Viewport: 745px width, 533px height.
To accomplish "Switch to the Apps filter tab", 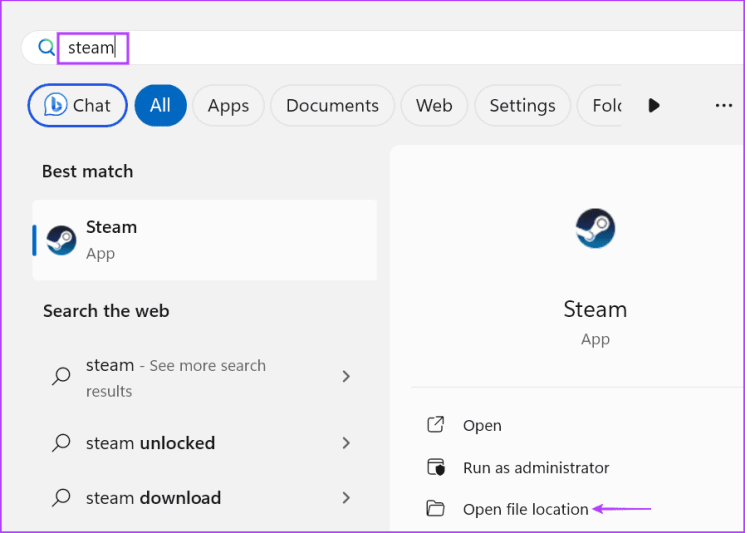I will click(x=228, y=105).
